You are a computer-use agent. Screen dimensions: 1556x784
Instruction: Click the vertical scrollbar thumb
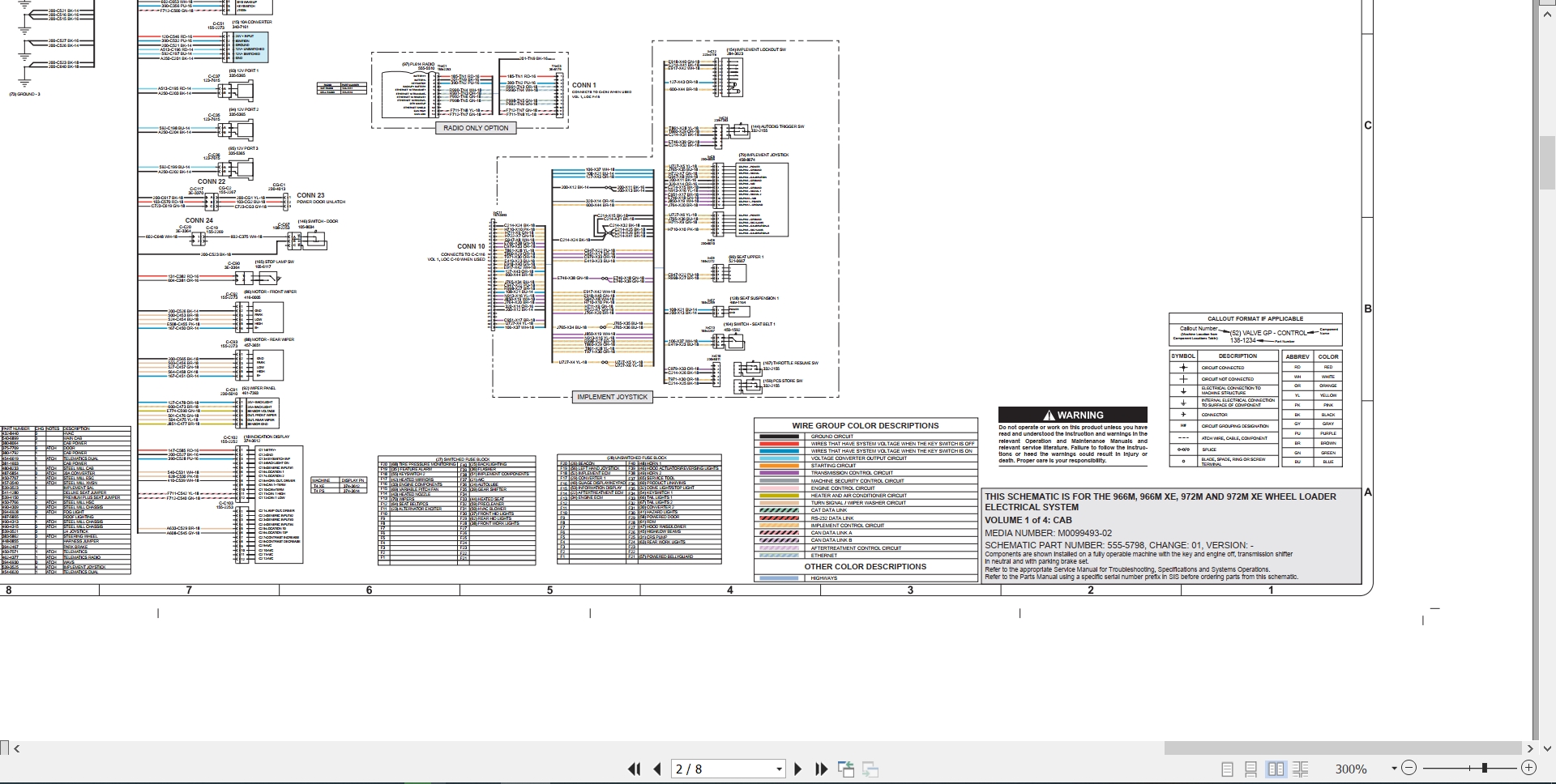1546,163
